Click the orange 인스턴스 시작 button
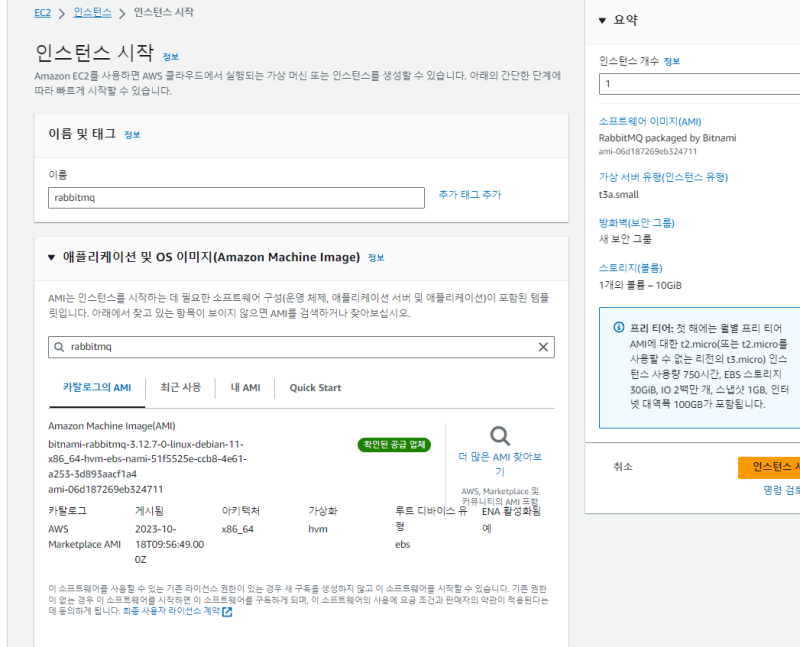The height and width of the screenshot is (647, 800). tap(769, 467)
